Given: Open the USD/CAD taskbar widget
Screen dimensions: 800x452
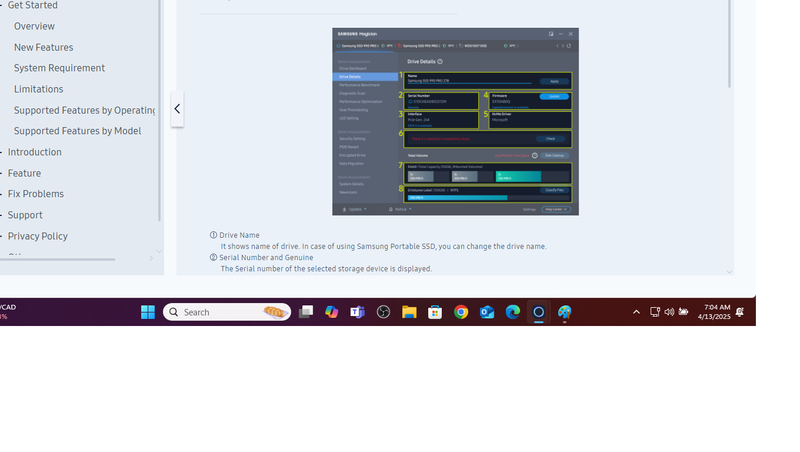Looking at the screenshot, I should click(8, 312).
